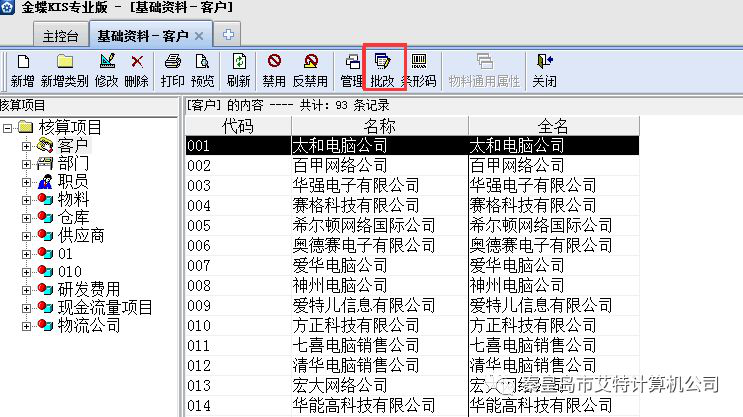Select 仓库 in the tree

pyautogui.click(x=73, y=218)
